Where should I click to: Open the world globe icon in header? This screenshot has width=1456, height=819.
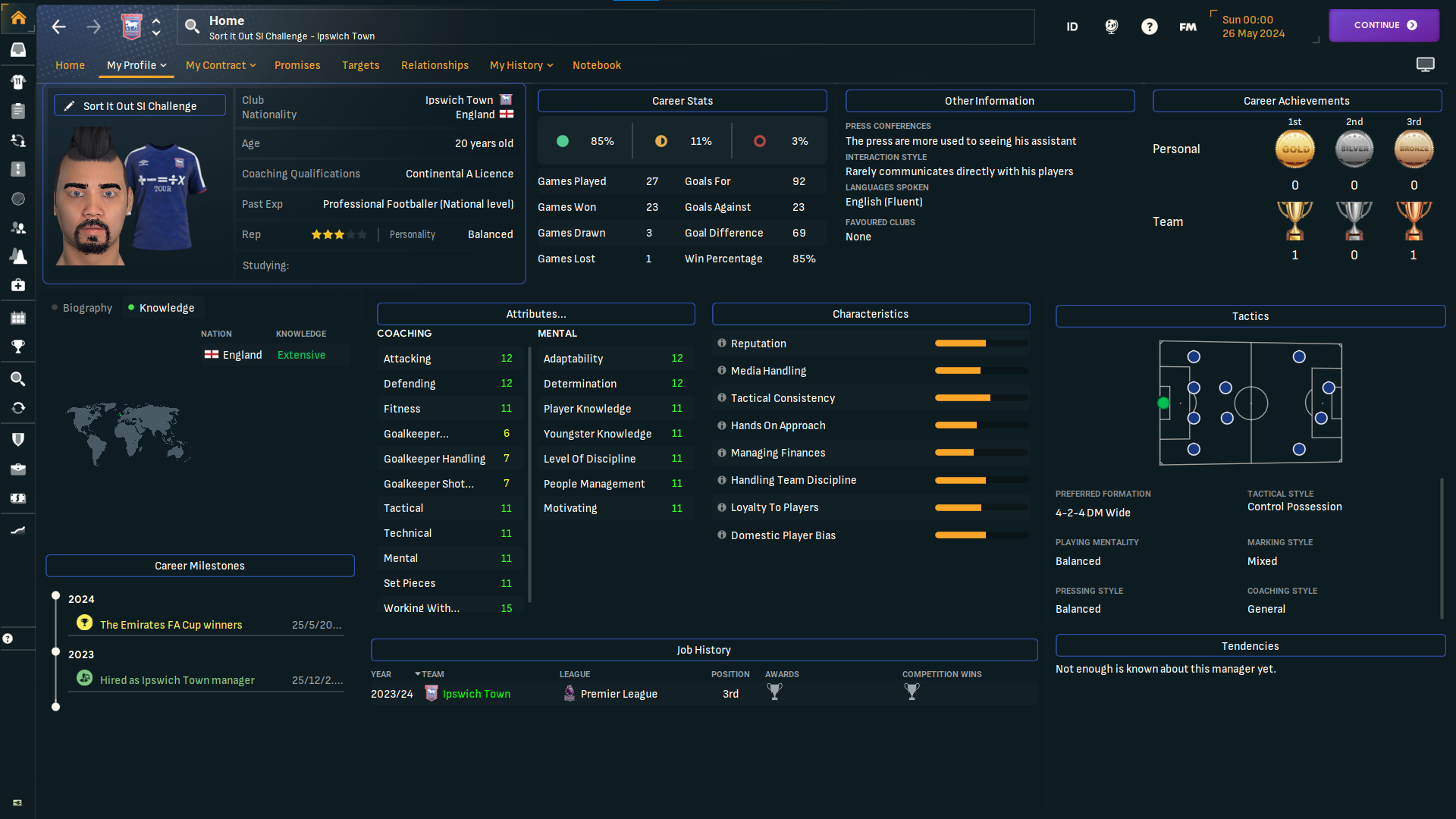[1111, 27]
